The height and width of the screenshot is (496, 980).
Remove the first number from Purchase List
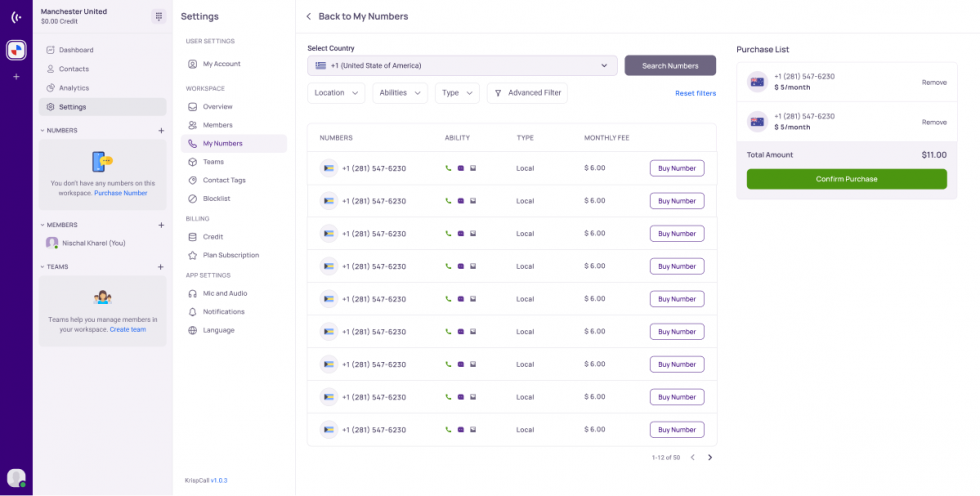(933, 82)
